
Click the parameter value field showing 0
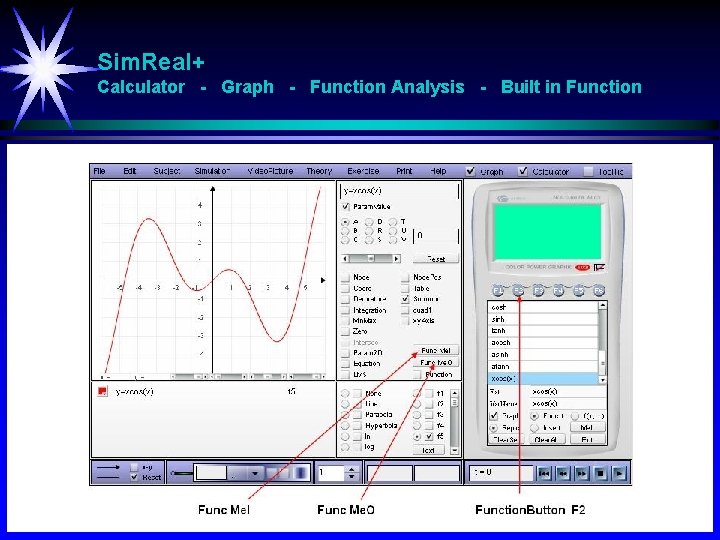(x=436, y=235)
